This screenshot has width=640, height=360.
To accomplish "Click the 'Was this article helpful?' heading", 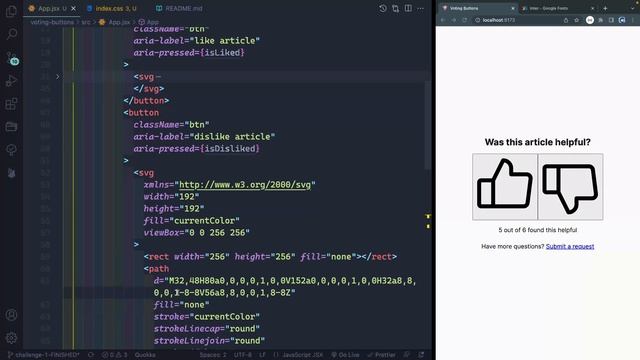I will click(538, 142).
